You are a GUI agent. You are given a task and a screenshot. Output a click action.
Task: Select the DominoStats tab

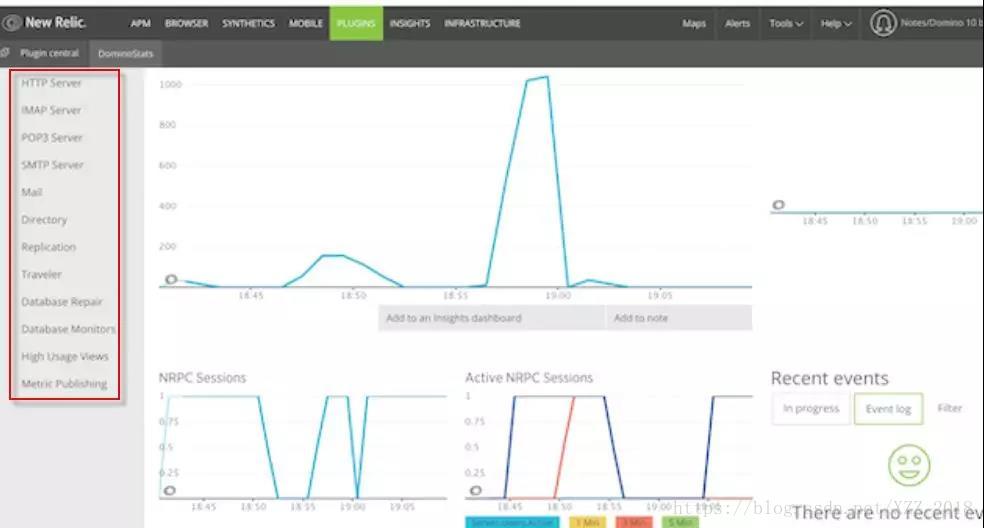click(x=126, y=54)
